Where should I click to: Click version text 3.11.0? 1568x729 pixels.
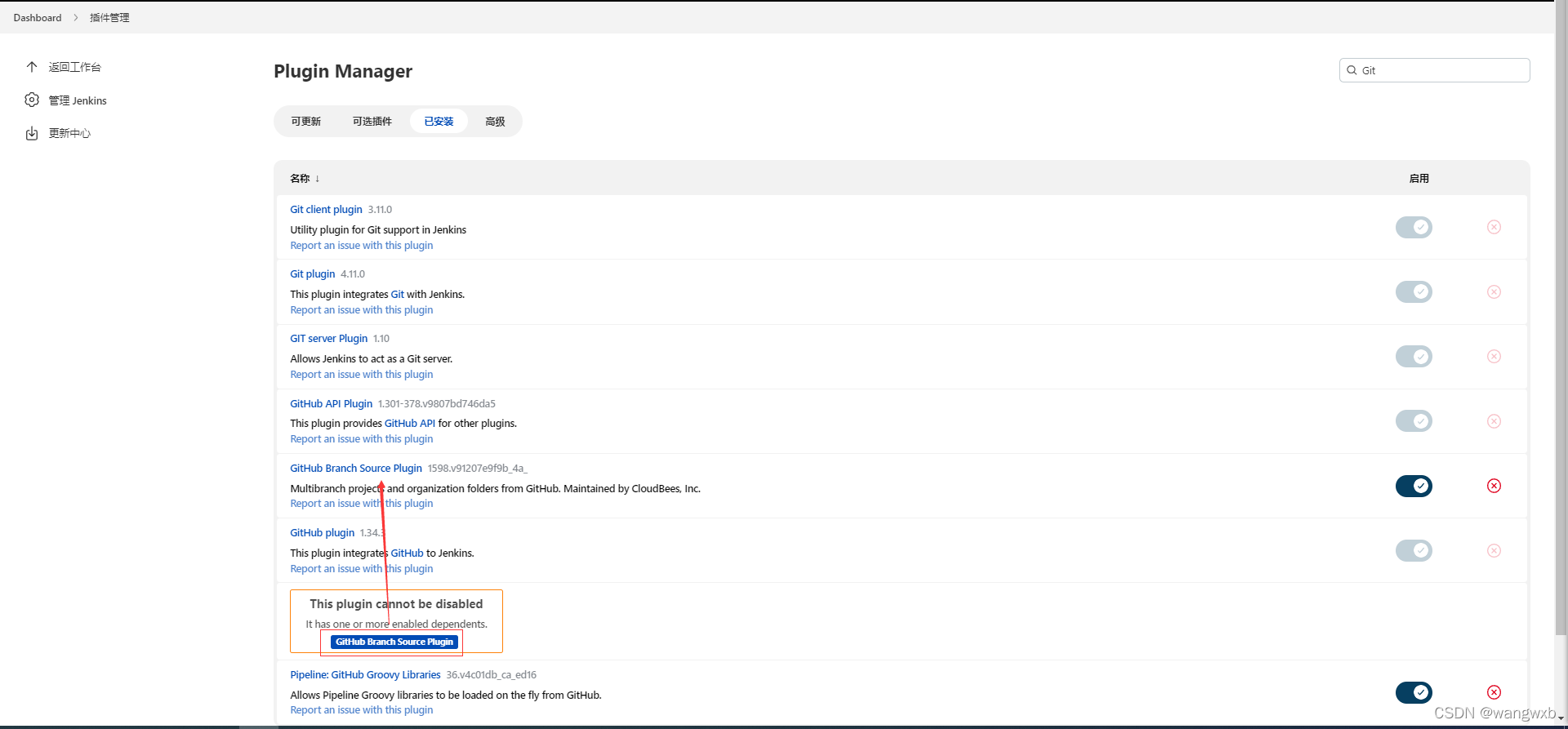(x=380, y=210)
